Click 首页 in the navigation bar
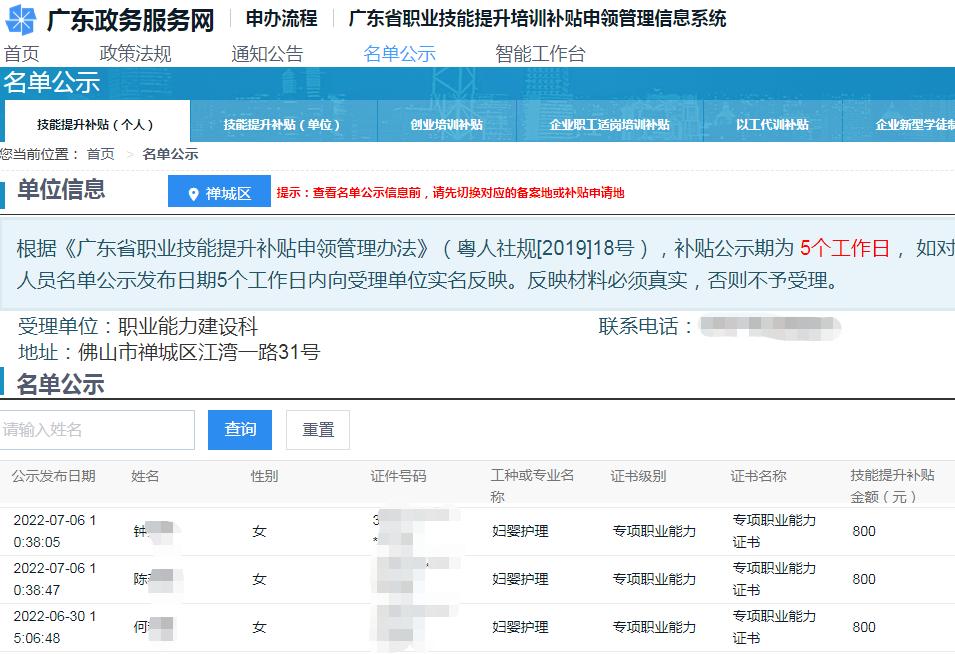 point(22,53)
